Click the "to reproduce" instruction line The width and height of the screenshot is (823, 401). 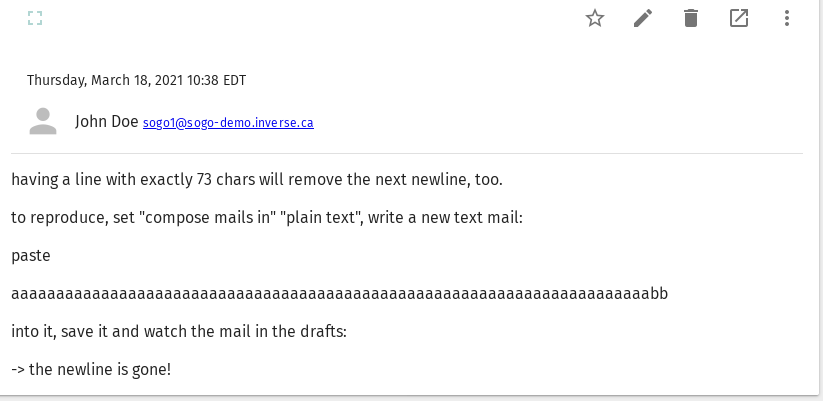point(267,217)
